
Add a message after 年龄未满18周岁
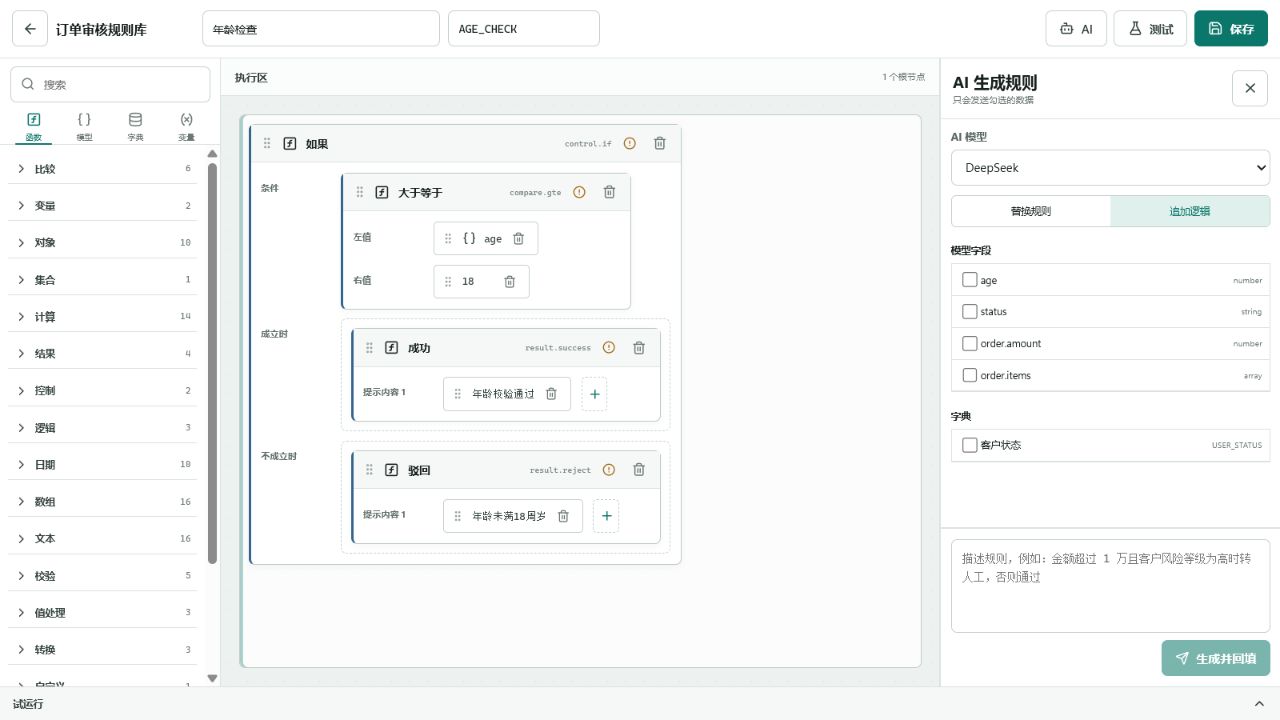pos(606,516)
